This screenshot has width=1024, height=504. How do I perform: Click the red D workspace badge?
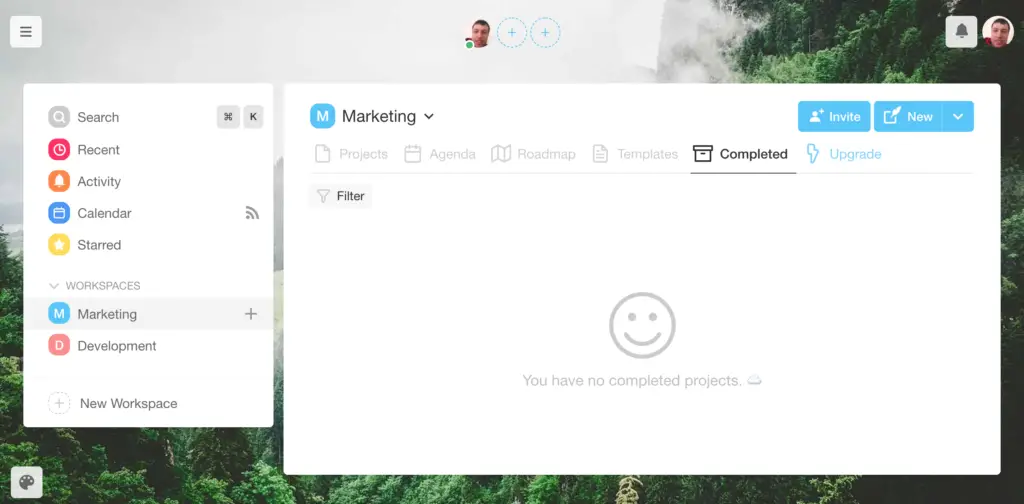coord(59,346)
